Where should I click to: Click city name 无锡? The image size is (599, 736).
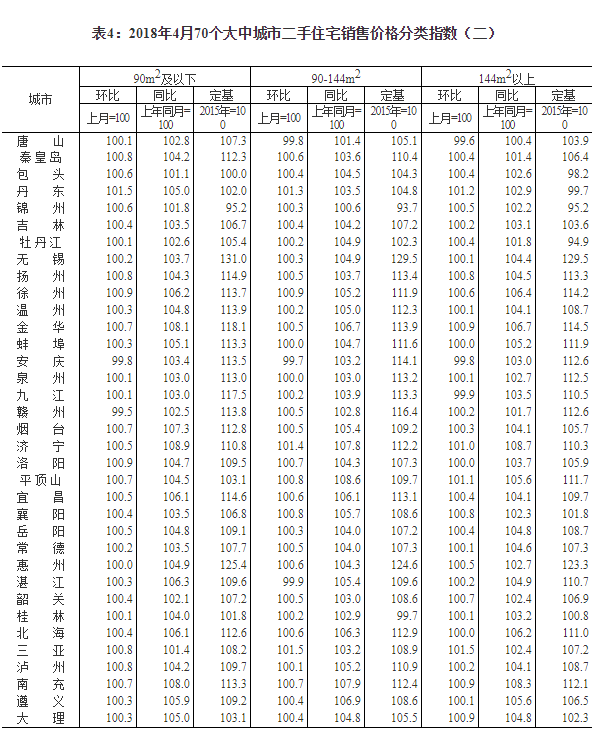(40, 259)
